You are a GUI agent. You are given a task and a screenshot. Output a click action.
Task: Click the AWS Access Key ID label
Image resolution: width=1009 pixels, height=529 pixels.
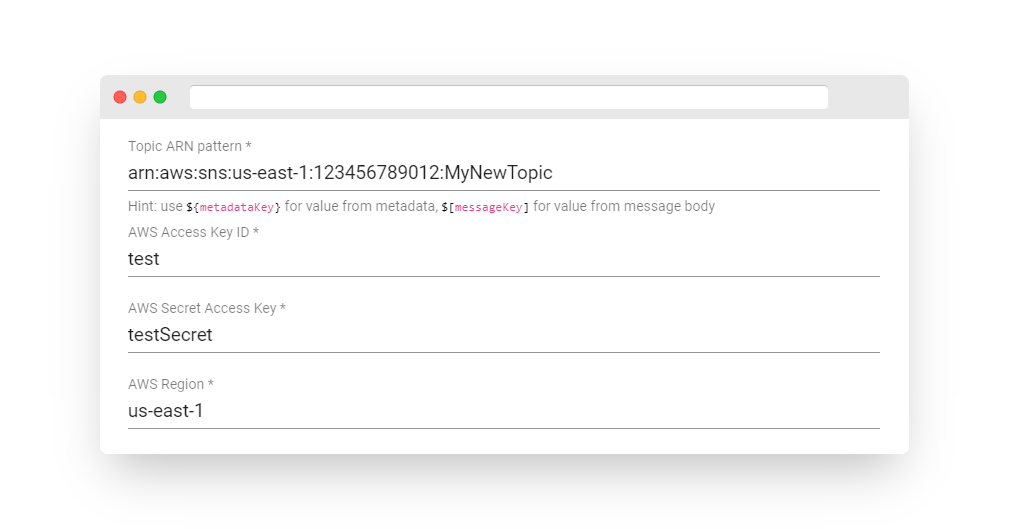[193, 232]
